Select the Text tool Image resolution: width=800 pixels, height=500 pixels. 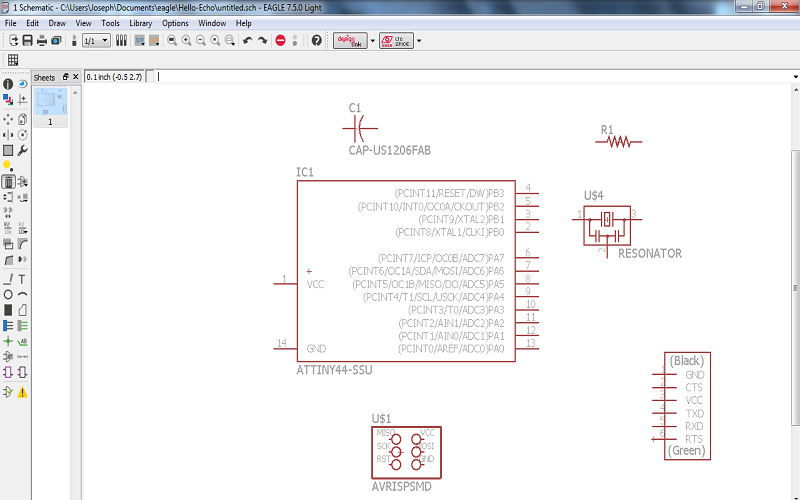[22, 279]
